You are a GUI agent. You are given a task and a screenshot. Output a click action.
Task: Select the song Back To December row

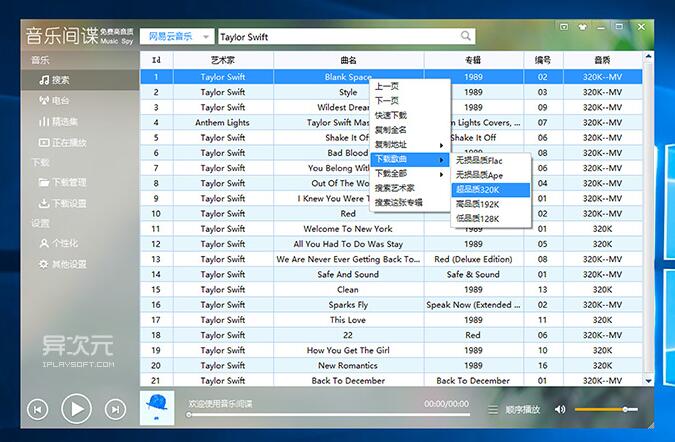tap(391, 380)
